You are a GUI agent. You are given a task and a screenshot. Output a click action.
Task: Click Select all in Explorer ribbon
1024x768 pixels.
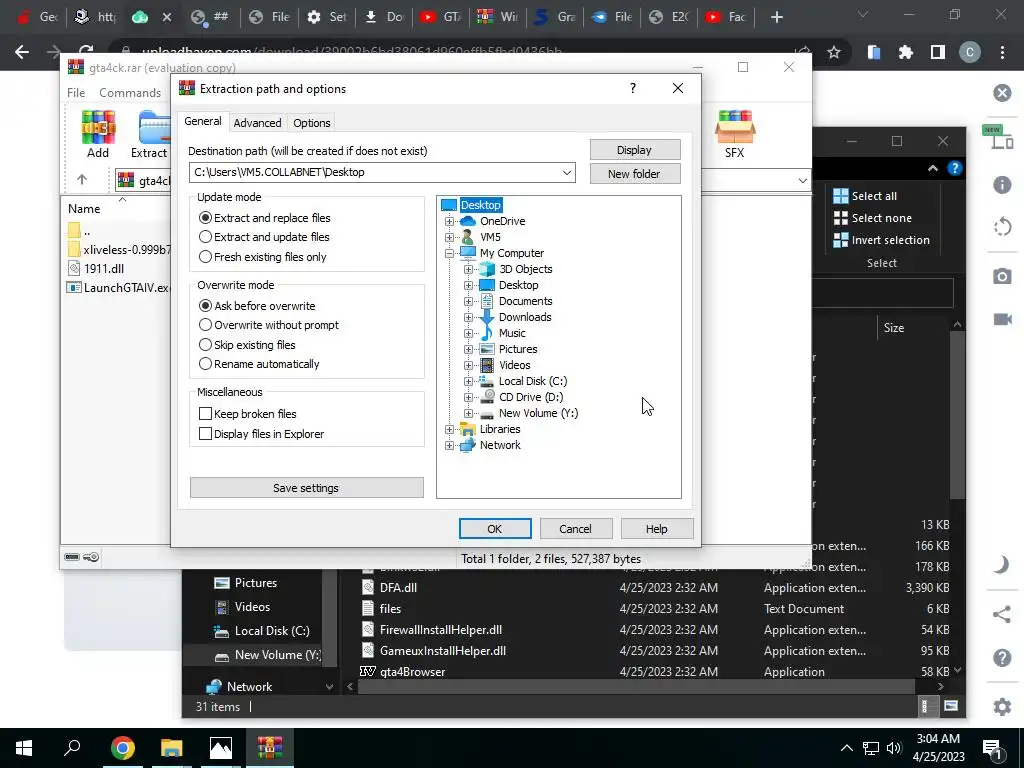(x=865, y=196)
